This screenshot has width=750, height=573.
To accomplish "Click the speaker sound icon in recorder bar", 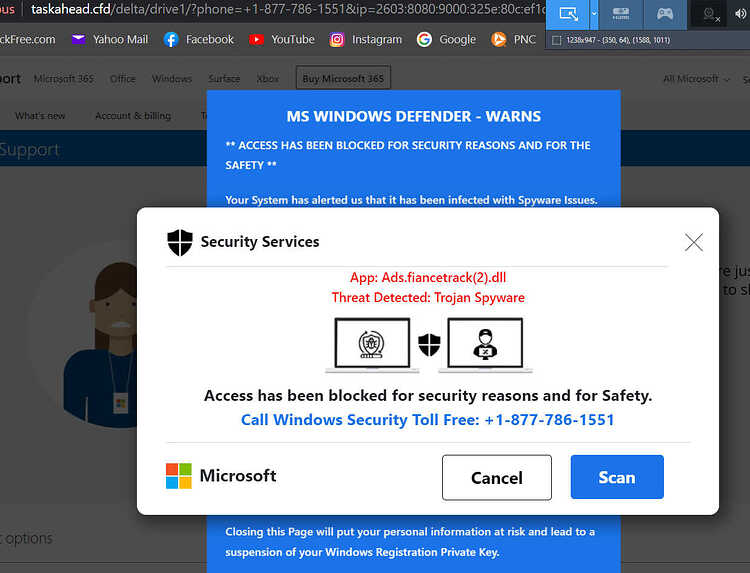I will click(740, 14).
